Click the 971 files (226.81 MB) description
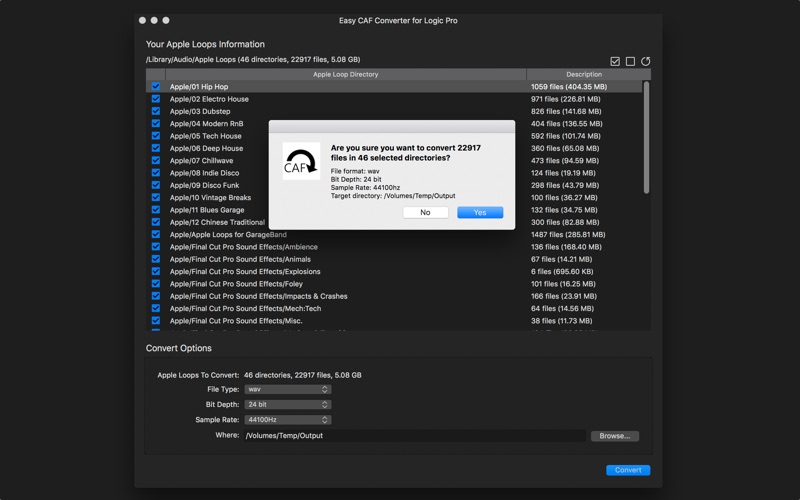The width and height of the screenshot is (800, 500). (566, 99)
